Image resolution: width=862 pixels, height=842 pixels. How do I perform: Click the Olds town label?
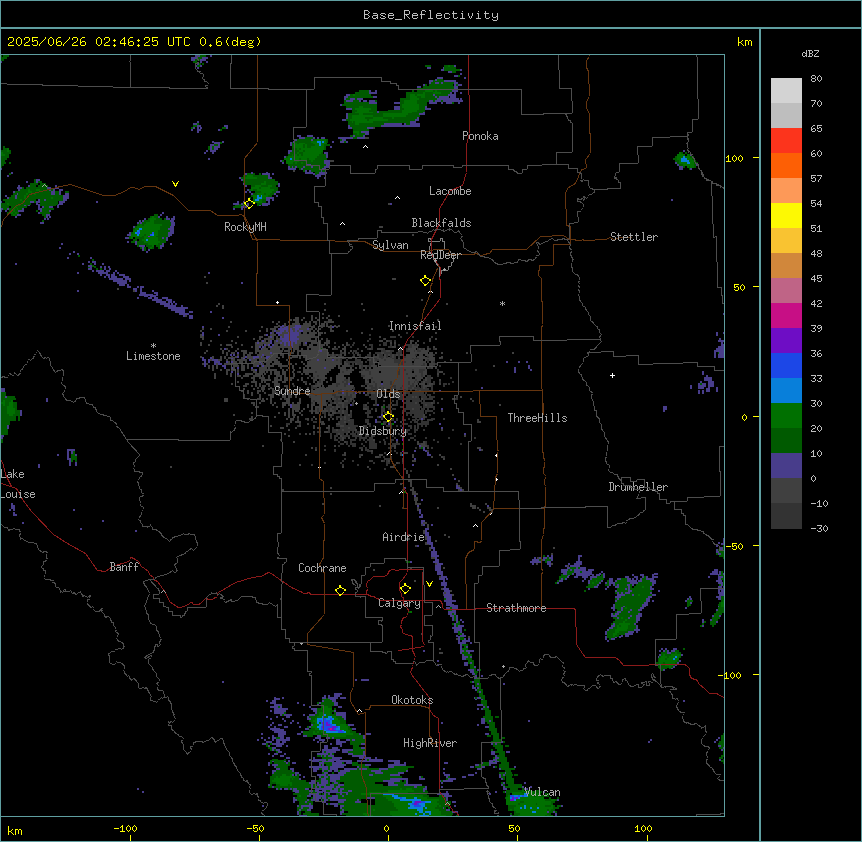pyautogui.click(x=388, y=394)
